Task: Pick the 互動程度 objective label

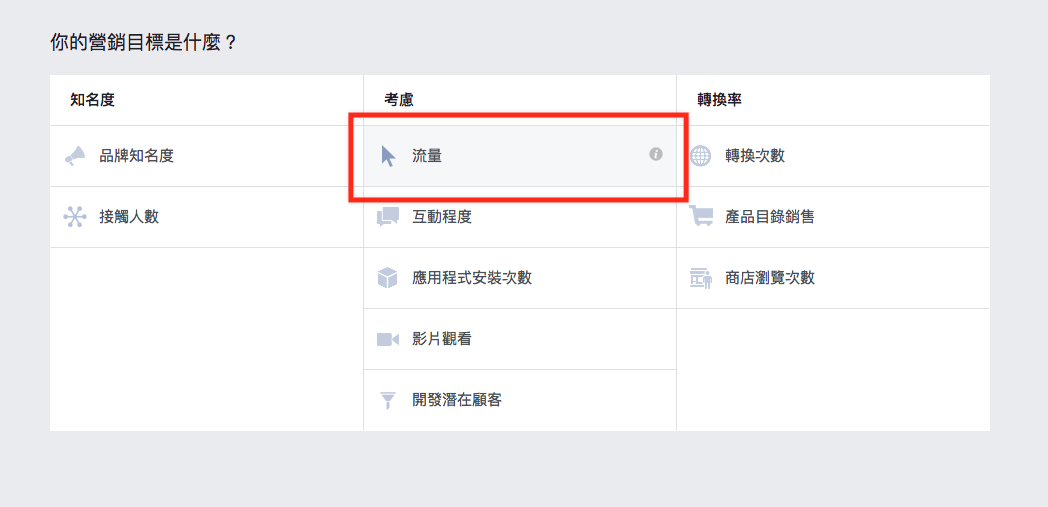Action: (442, 216)
